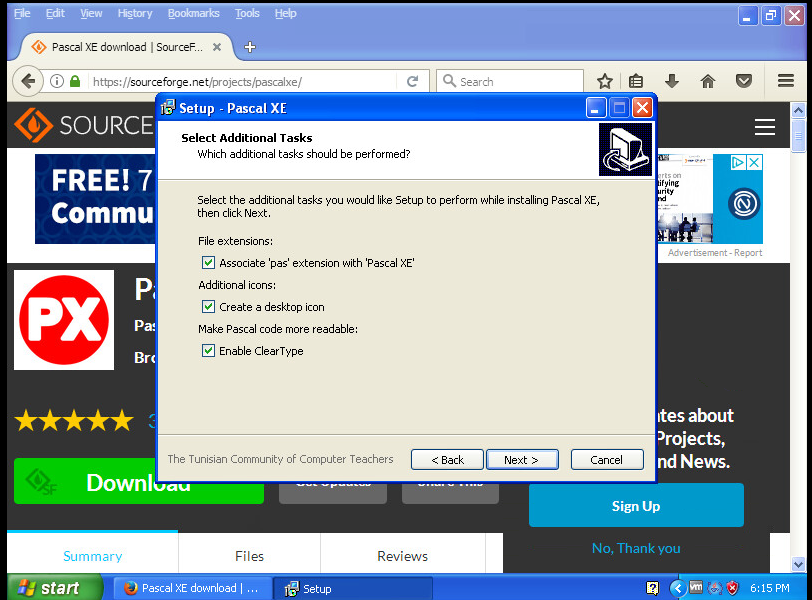
Task: Open Firefox hamburger menu
Action: click(x=786, y=81)
